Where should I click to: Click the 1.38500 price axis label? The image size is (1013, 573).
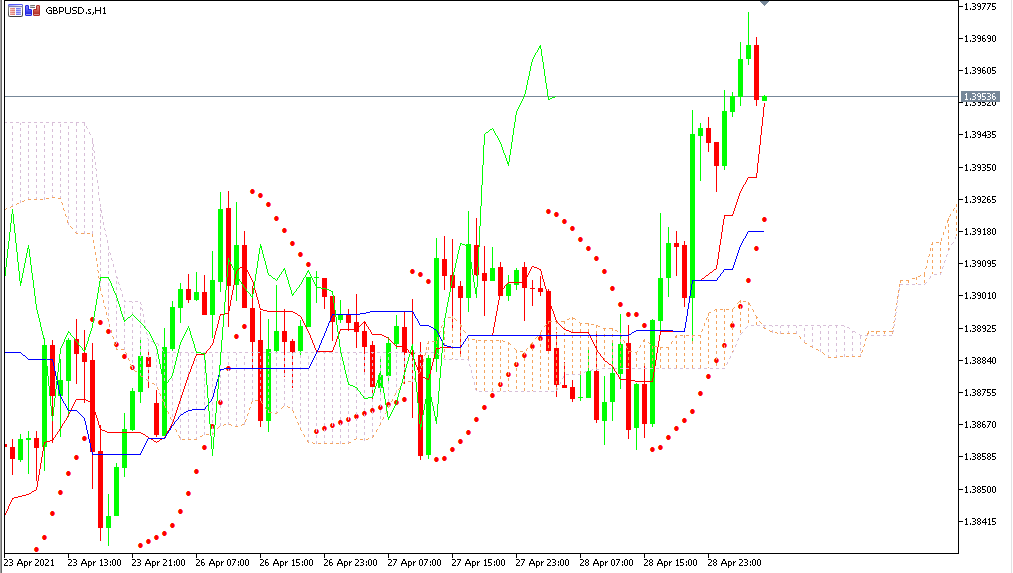(x=980, y=489)
